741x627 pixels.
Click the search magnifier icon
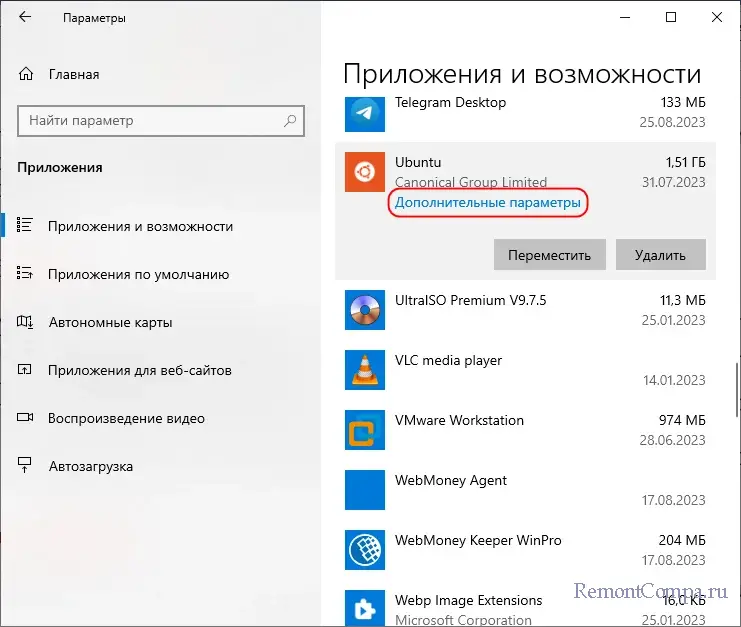point(290,121)
